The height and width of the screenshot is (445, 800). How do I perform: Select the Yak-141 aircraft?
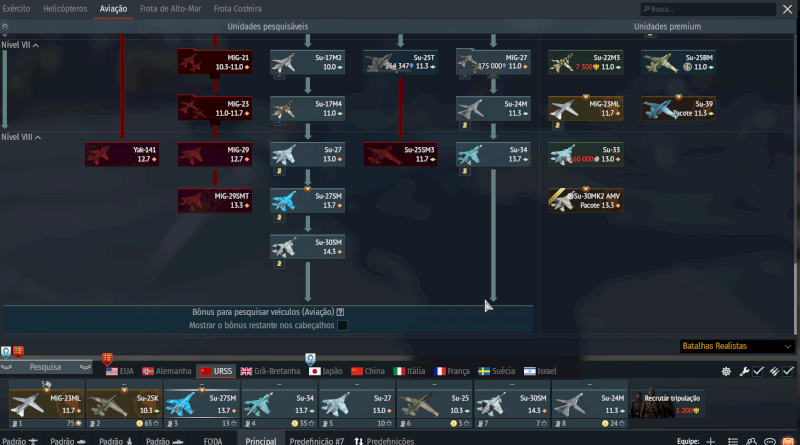coord(122,154)
